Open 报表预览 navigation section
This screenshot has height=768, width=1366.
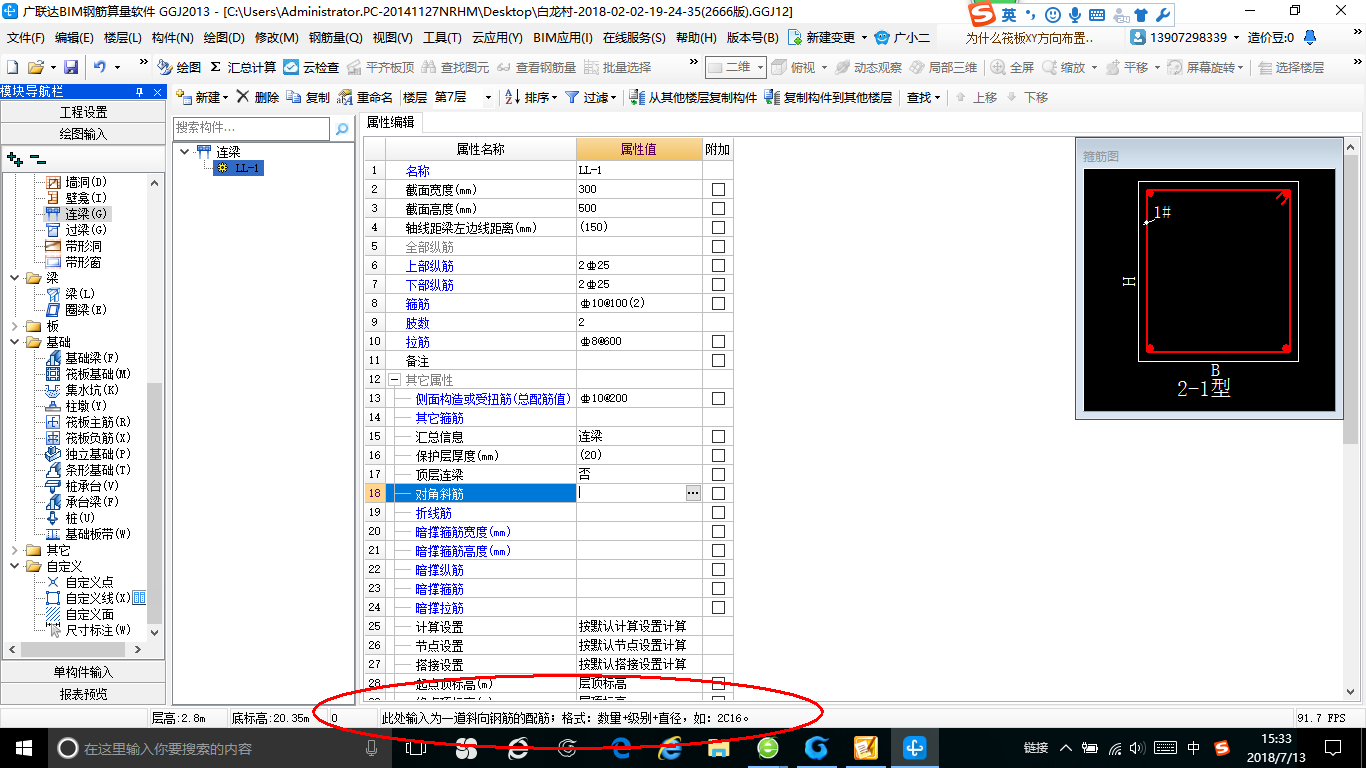(83, 693)
